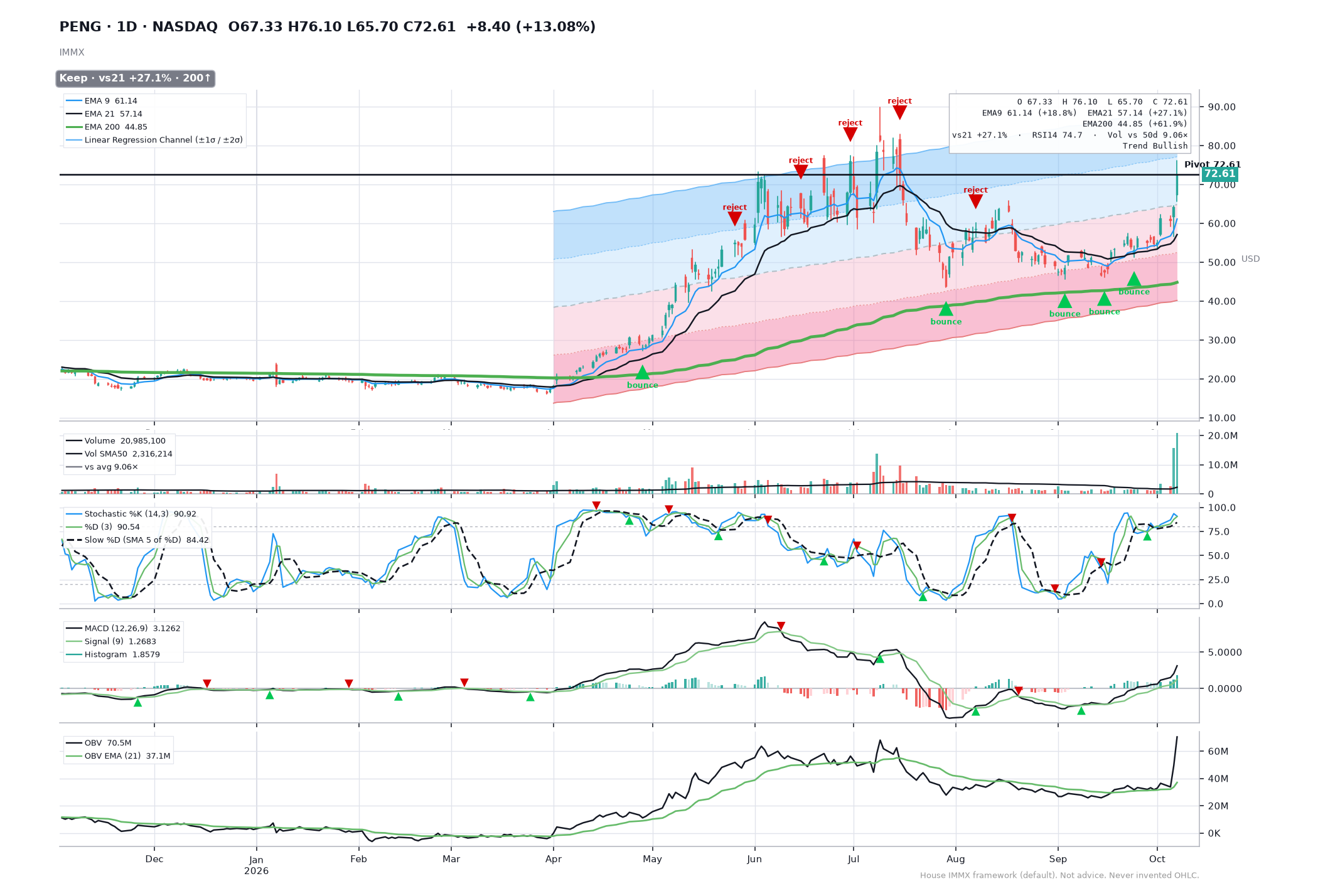Click the USD axis unit label
The width and height of the screenshot is (1318, 896).
coord(1250,259)
